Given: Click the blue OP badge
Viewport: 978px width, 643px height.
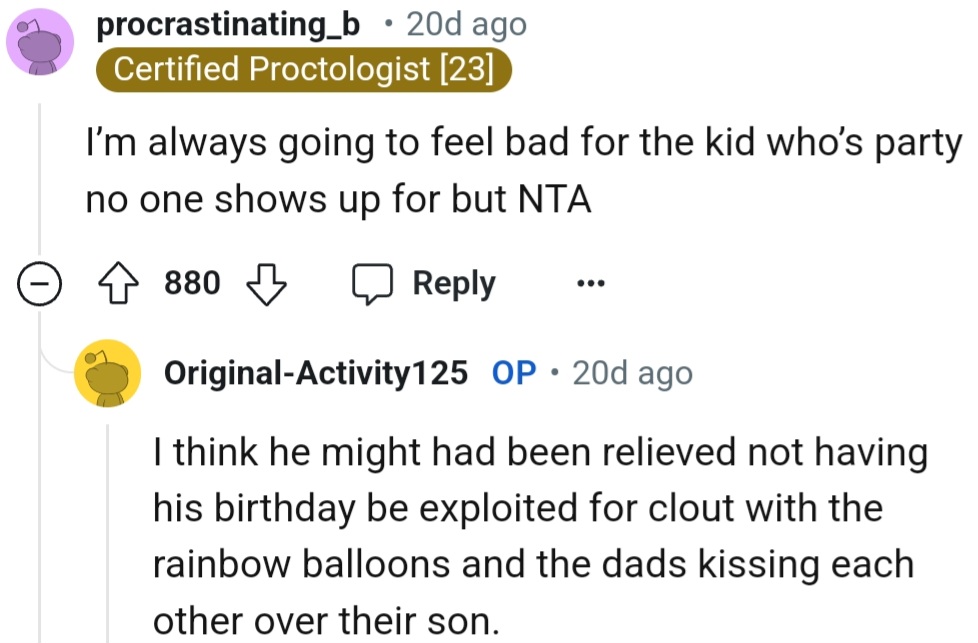Looking at the screenshot, I should coord(515,374).
